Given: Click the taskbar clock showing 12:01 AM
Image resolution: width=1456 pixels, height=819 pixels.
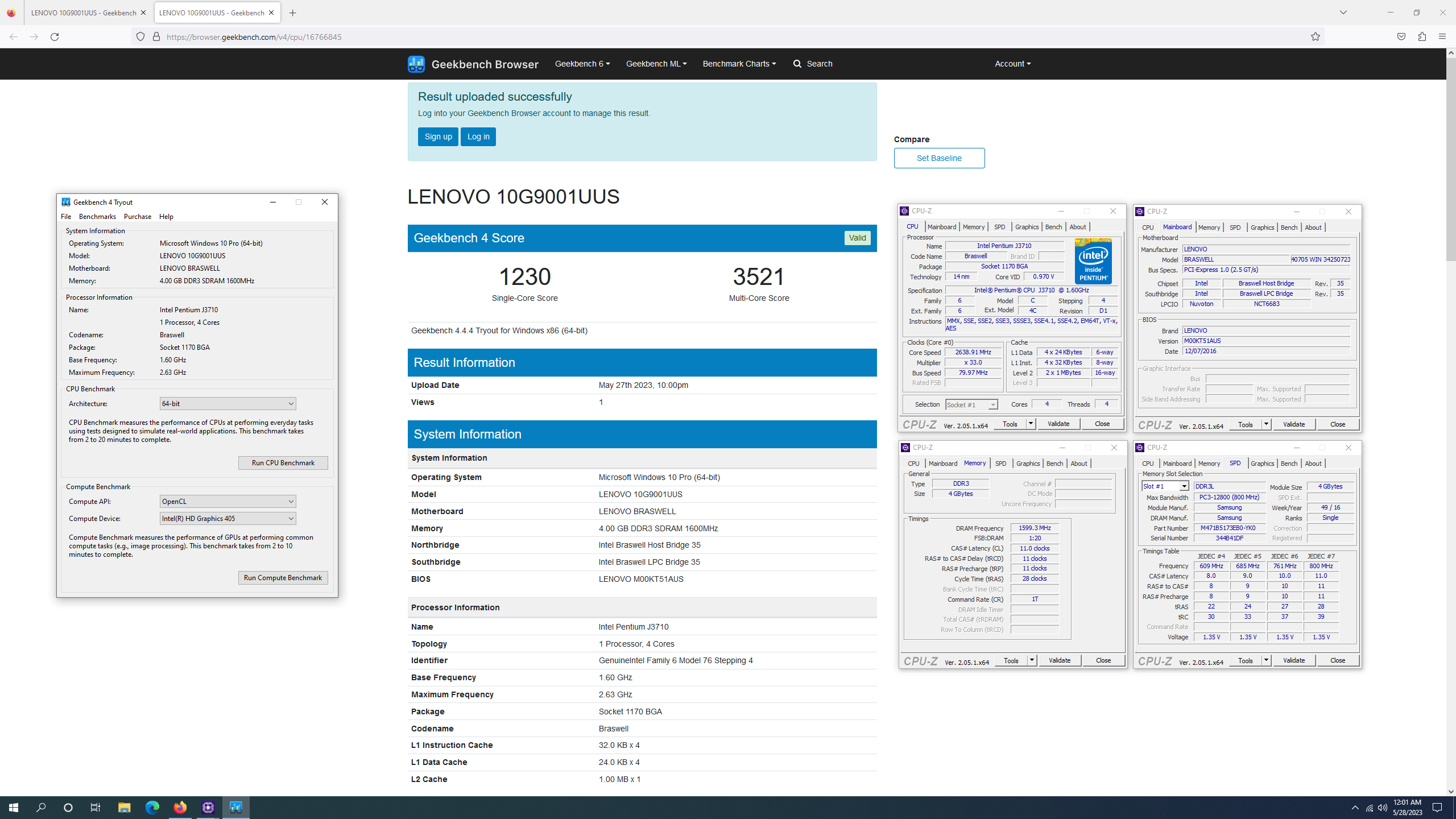Looking at the screenshot, I should click(1408, 808).
